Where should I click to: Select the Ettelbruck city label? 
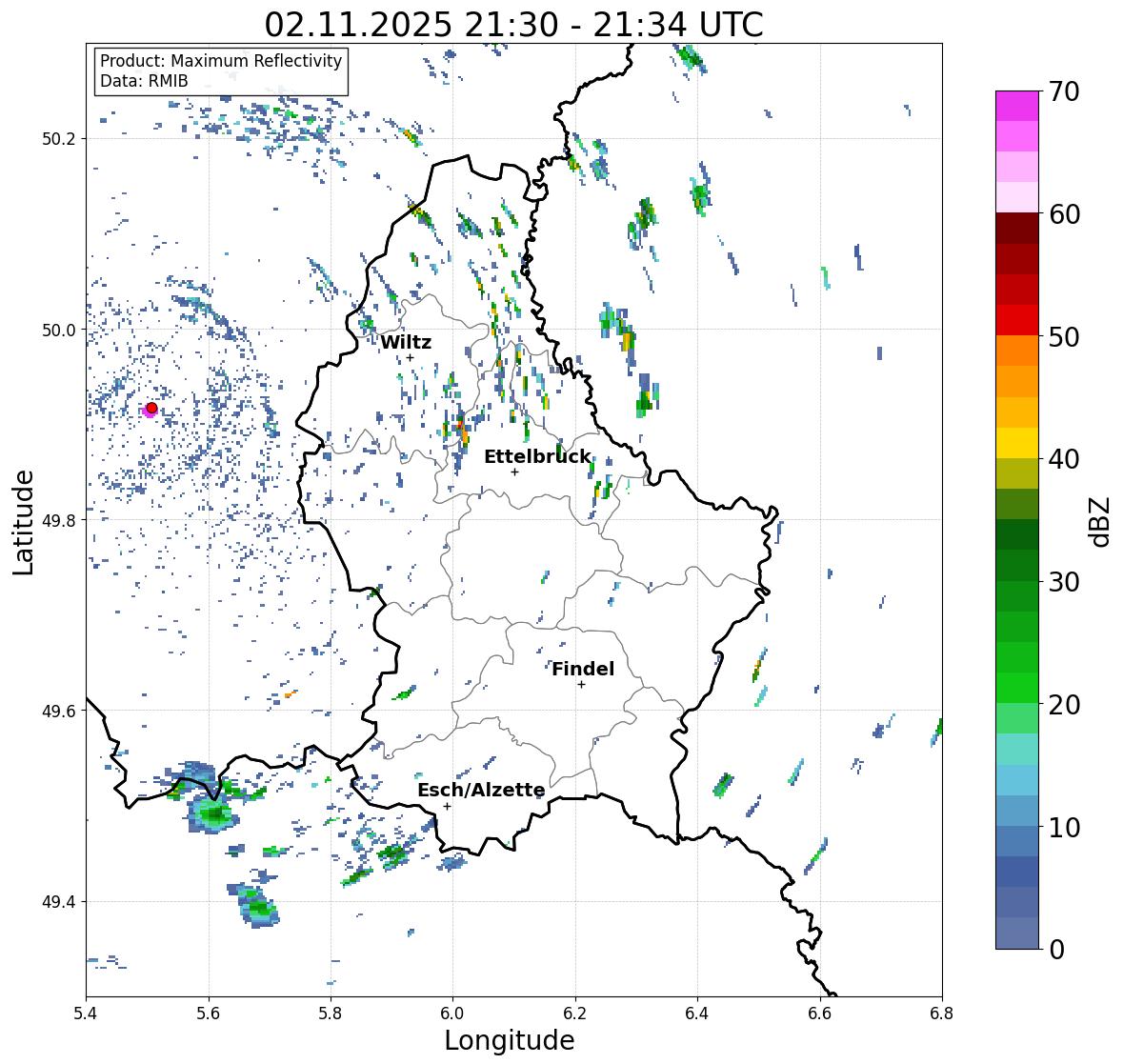[537, 456]
